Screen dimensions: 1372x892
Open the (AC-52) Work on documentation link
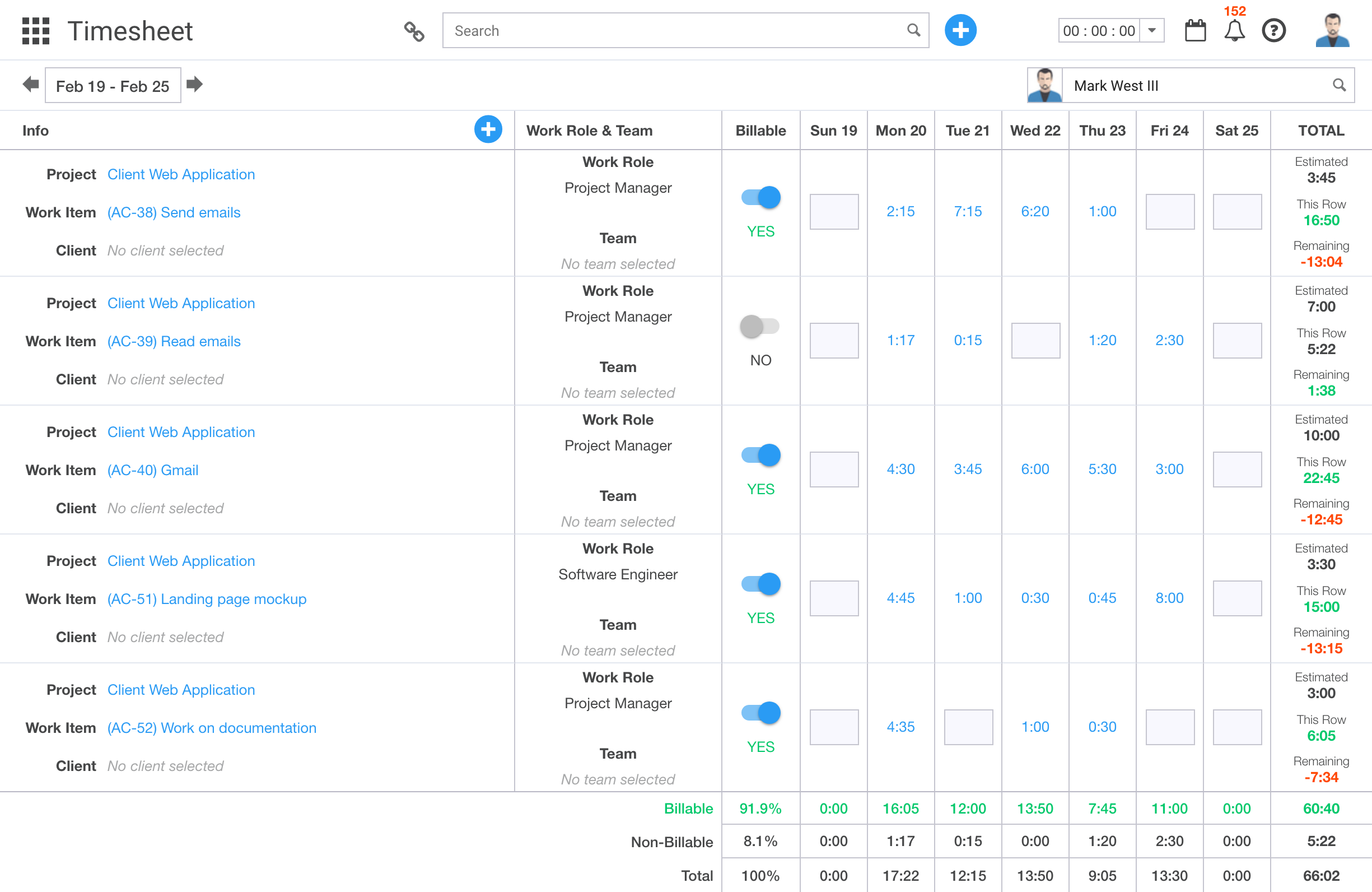(212, 728)
